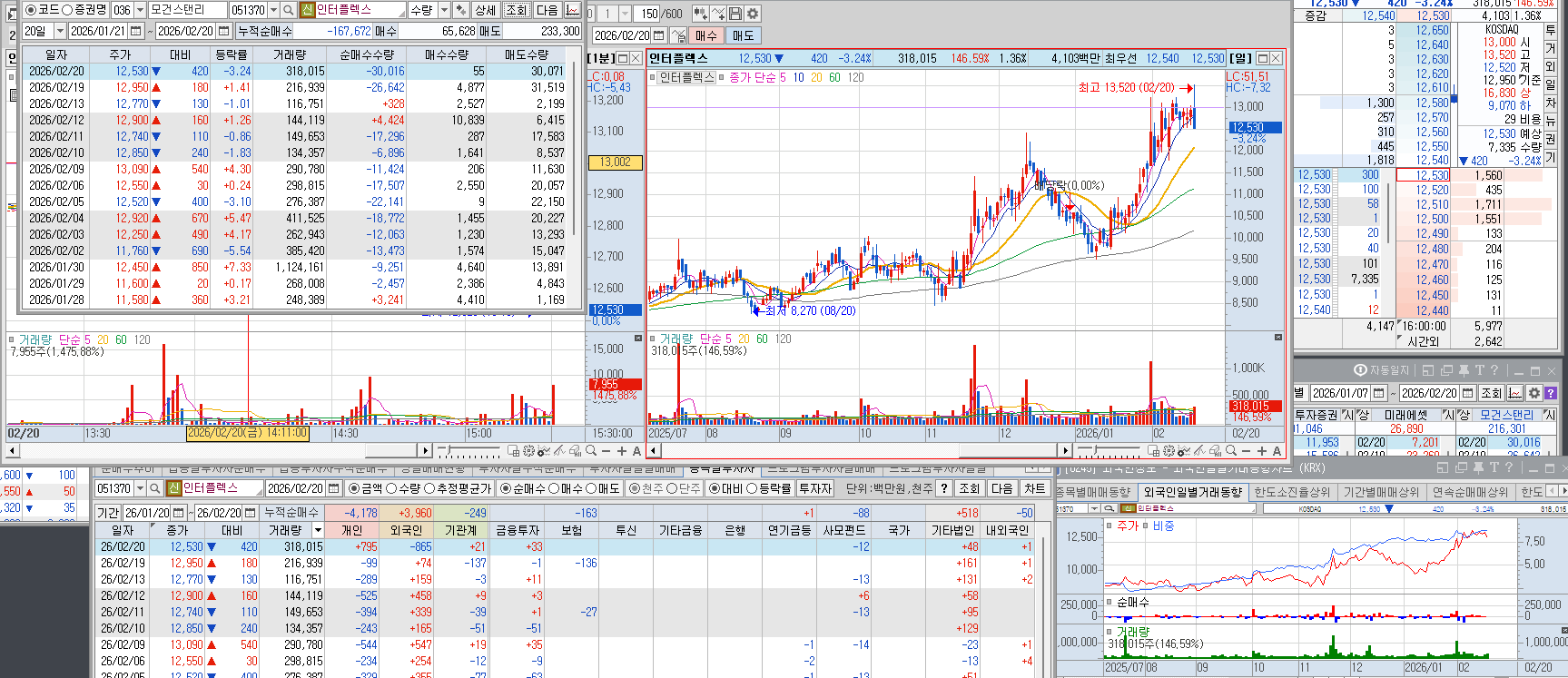The height and width of the screenshot is (678, 1568).
Task: Click the magnifier zoom icon under daily chart
Action: point(1230,451)
